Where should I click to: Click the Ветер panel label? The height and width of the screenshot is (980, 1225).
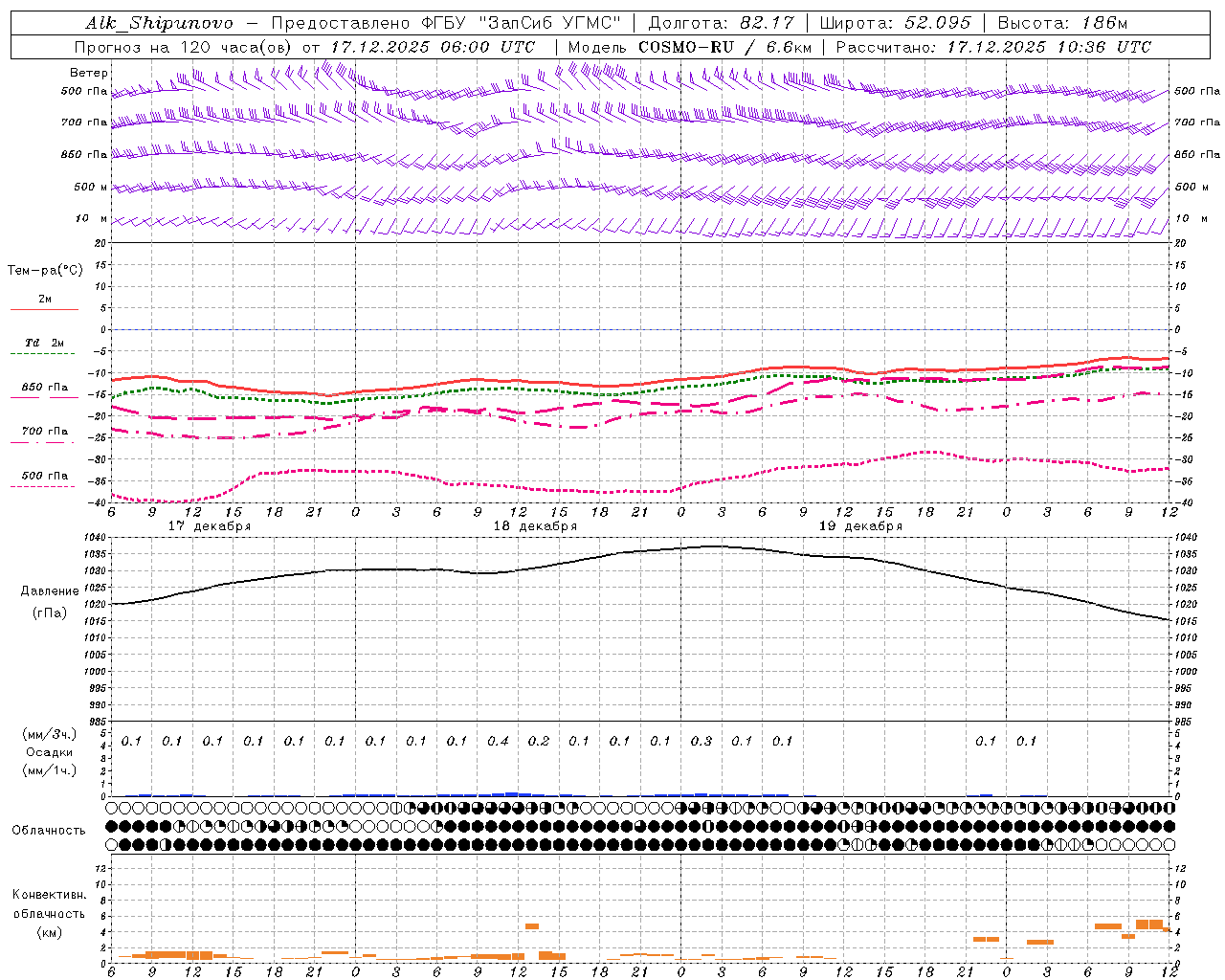[x=89, y=73]
